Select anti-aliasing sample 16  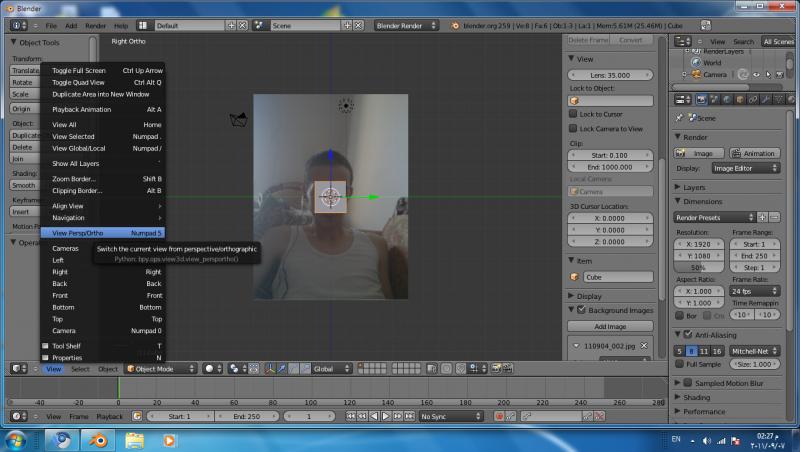tap(717, 351)
